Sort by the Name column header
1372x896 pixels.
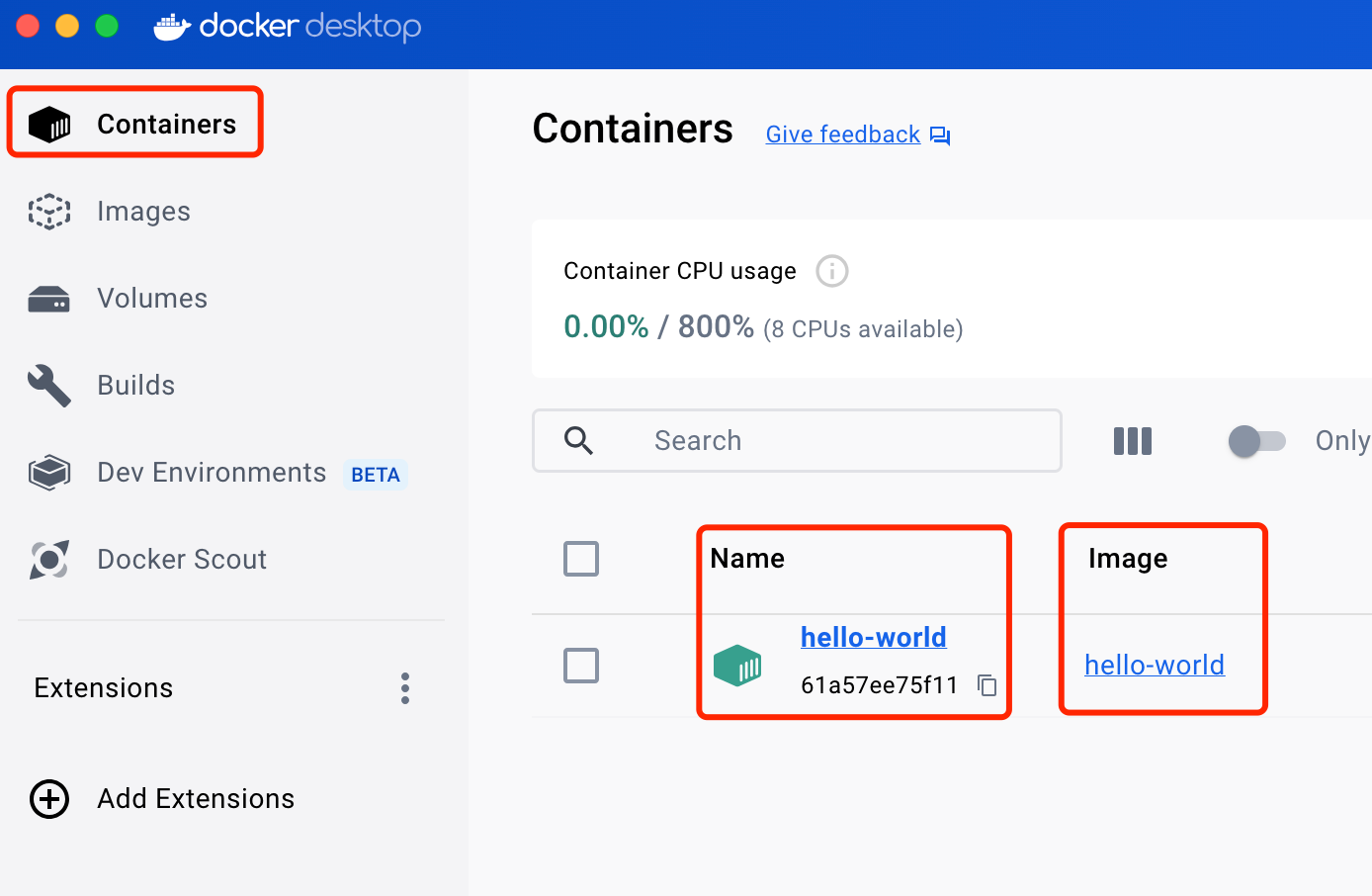747,559
